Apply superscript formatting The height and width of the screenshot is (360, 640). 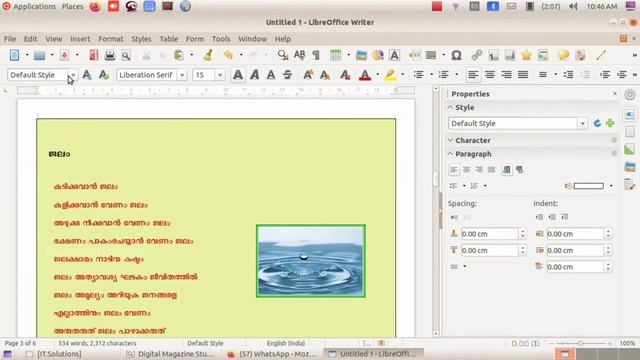point(308,75)
